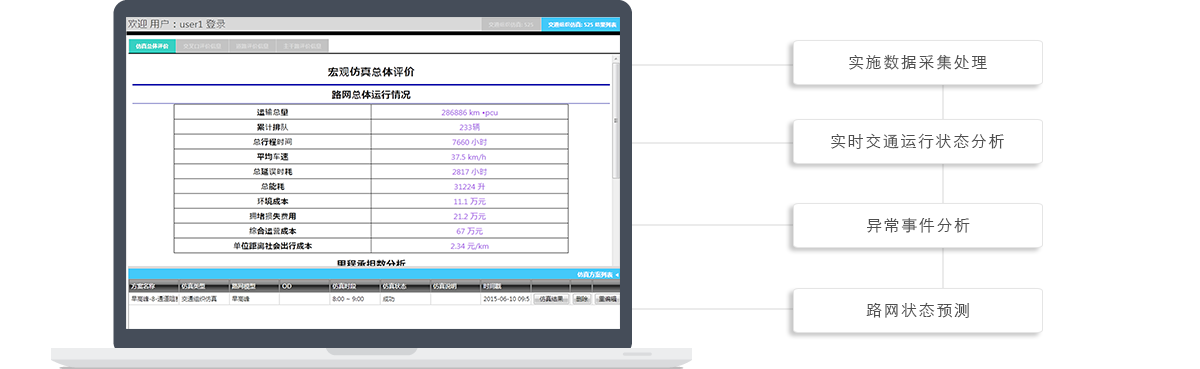Click the report's vertical scrollbar thumb
This screenshot has width=1200, height=369.
click(616, 120)
